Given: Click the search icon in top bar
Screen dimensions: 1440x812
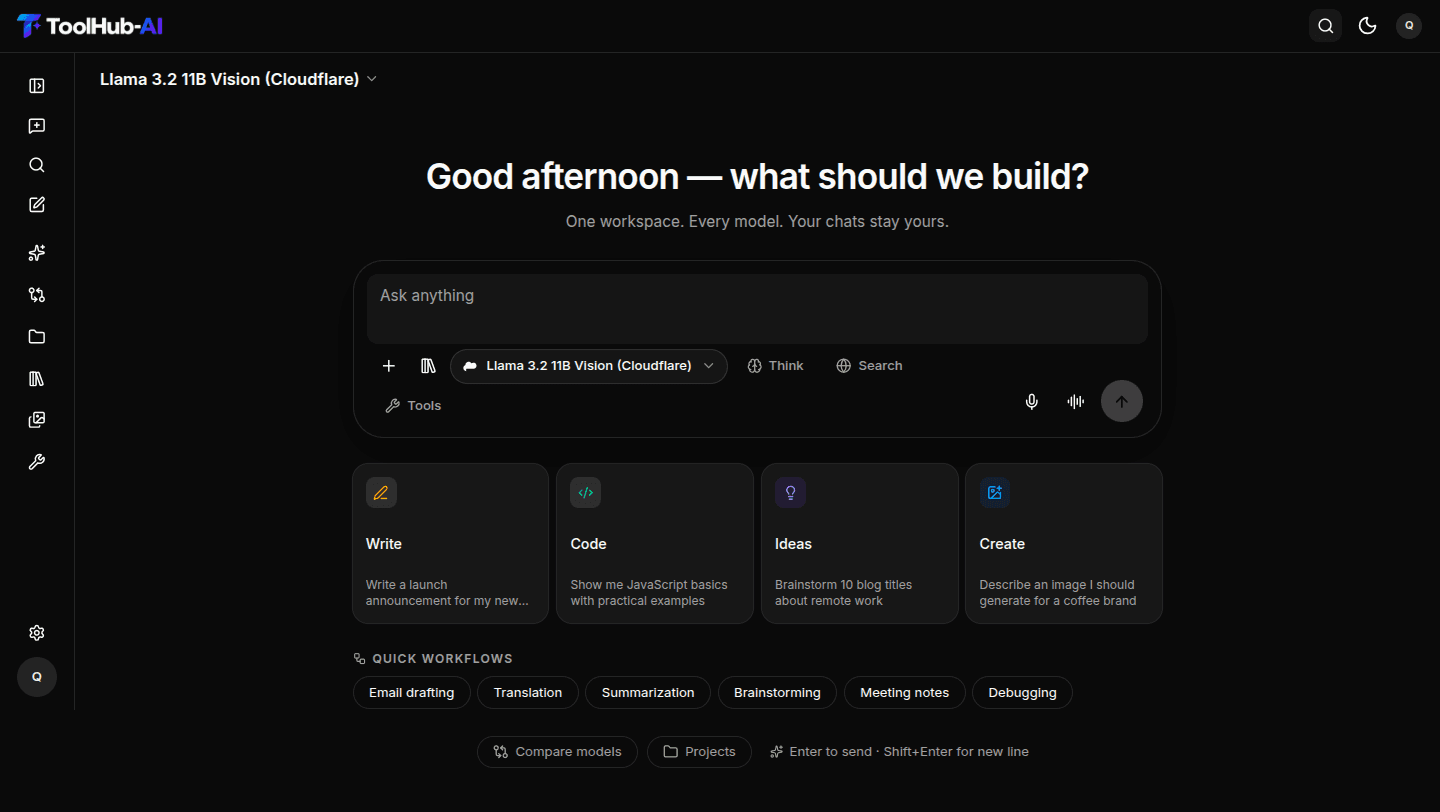Looking at the screenshot, I should pyautogui.click(x=1326, y=26).
